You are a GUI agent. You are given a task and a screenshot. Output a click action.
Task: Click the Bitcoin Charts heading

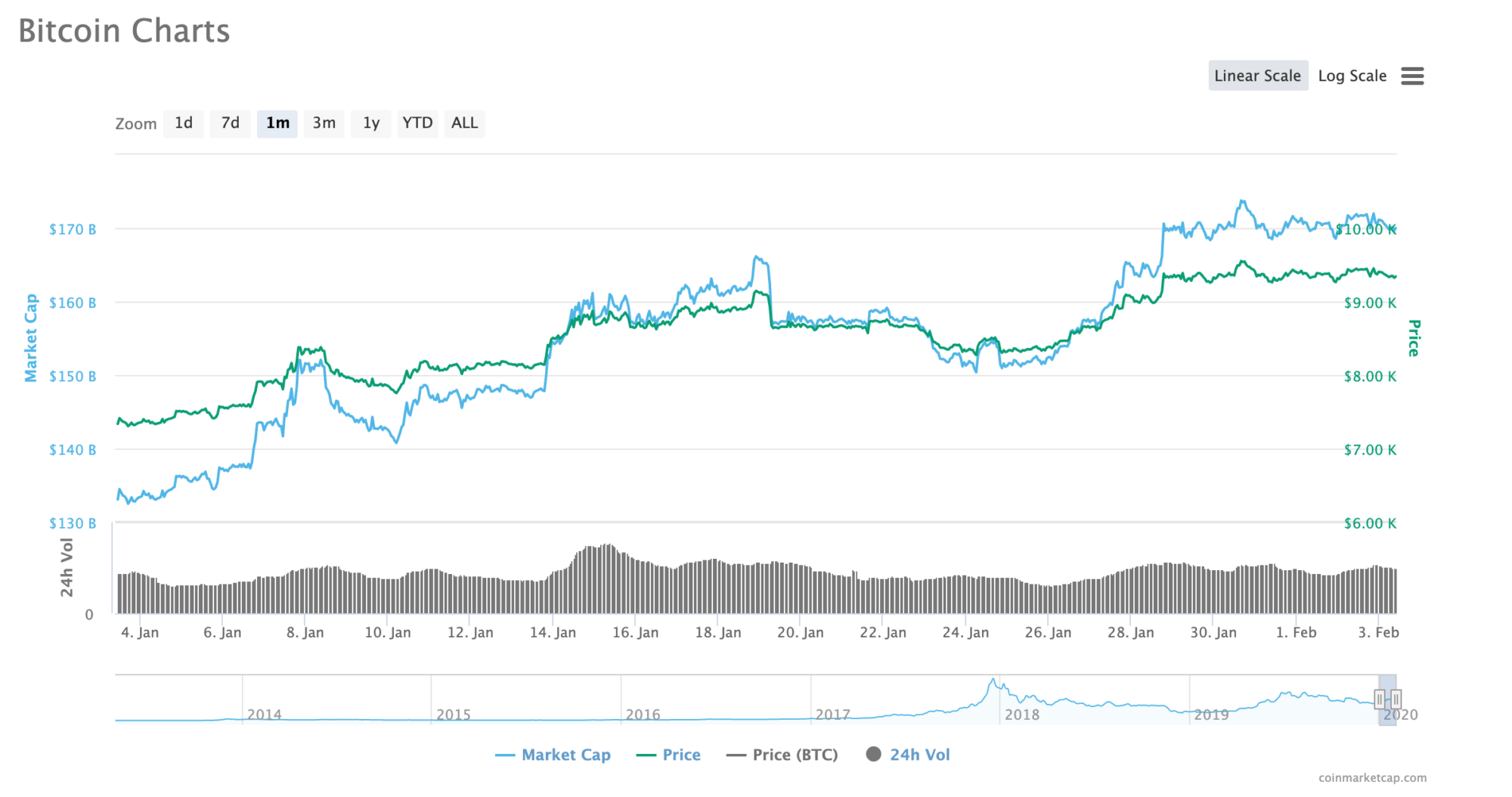pos(124,31)
